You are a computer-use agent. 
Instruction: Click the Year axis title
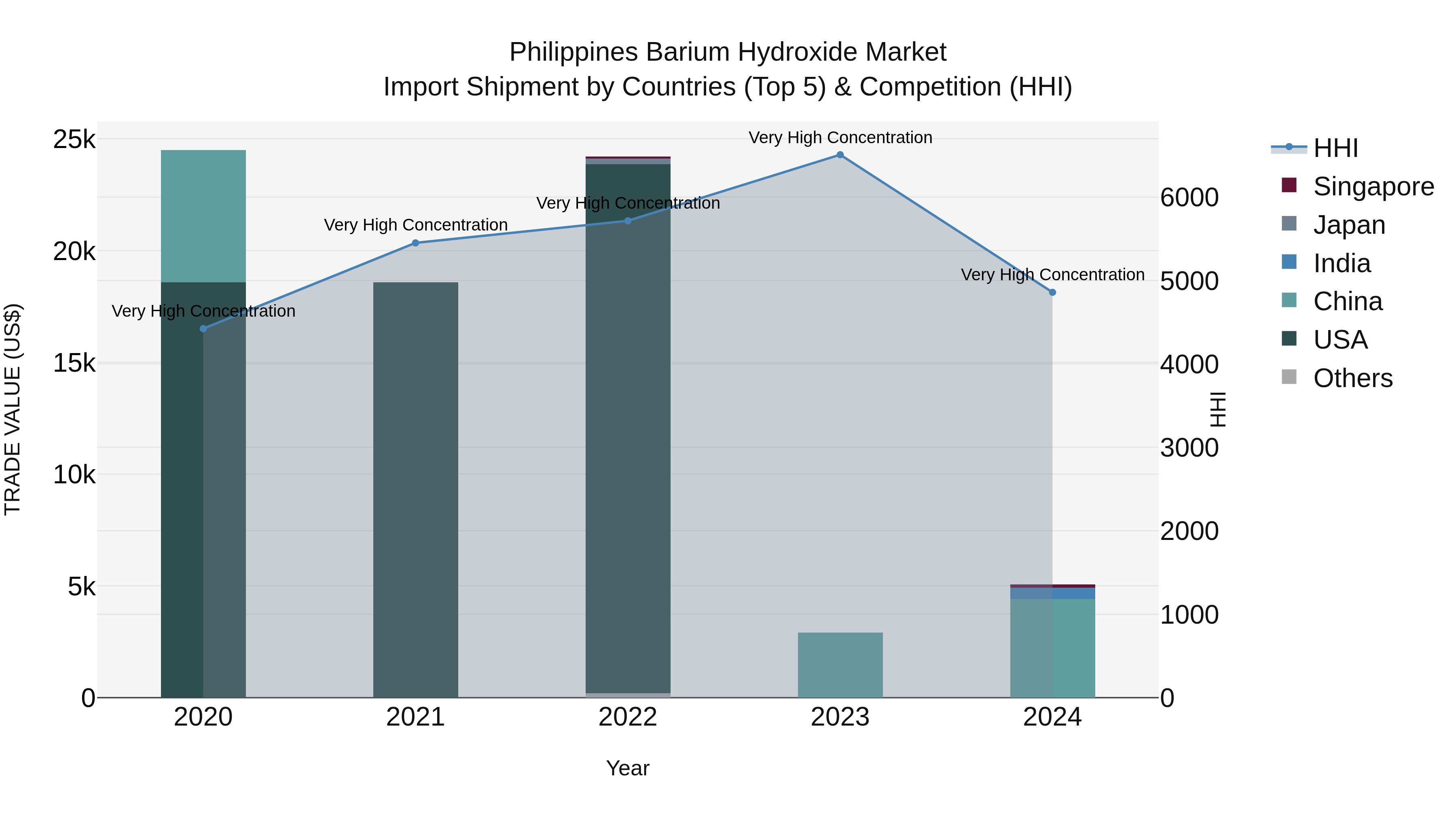click(628, 768)
